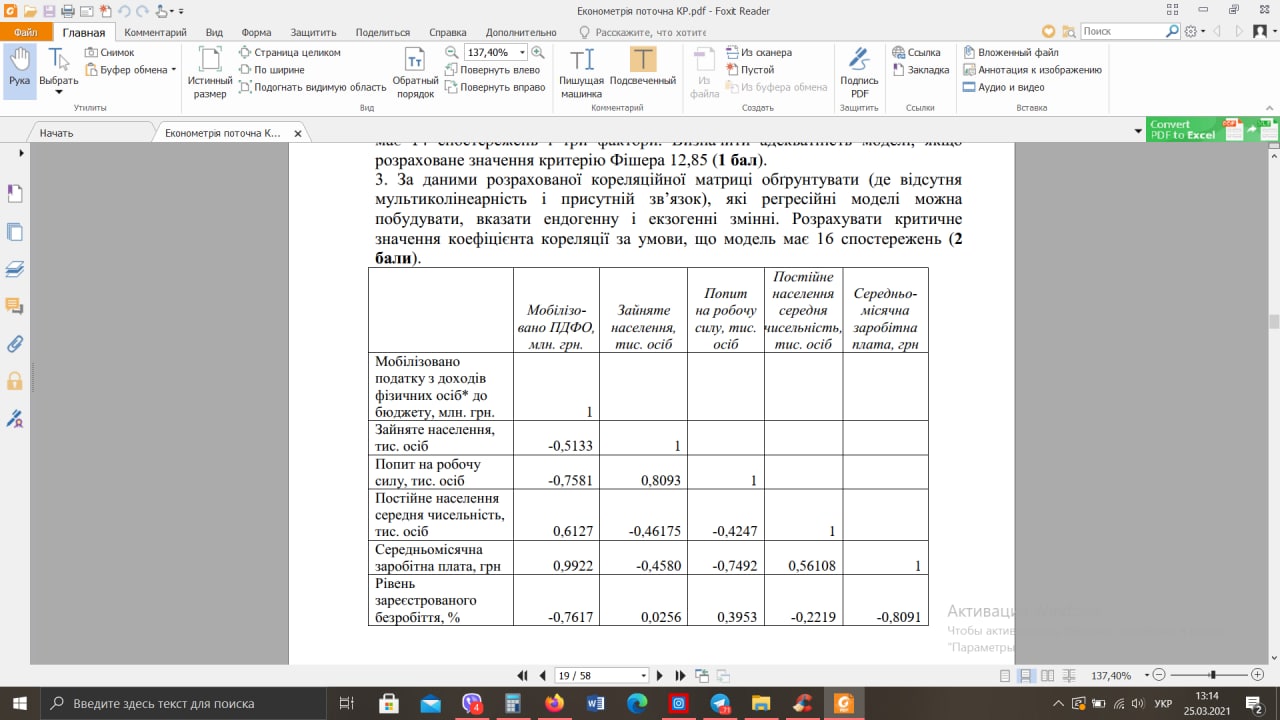Switch to the Форма ribbon tab
Screen dimensions: 1280x720
(256, 32)
